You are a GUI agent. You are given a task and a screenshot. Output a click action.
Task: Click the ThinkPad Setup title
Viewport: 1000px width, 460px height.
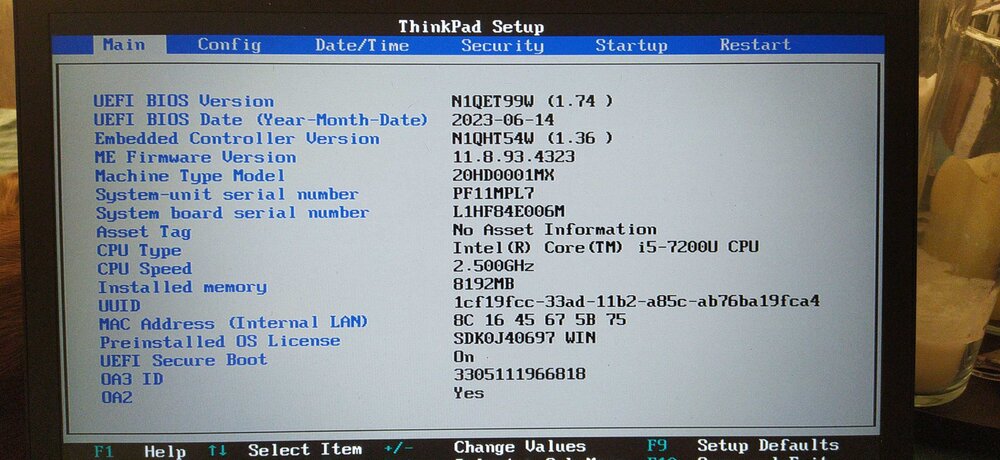[471, 27]
